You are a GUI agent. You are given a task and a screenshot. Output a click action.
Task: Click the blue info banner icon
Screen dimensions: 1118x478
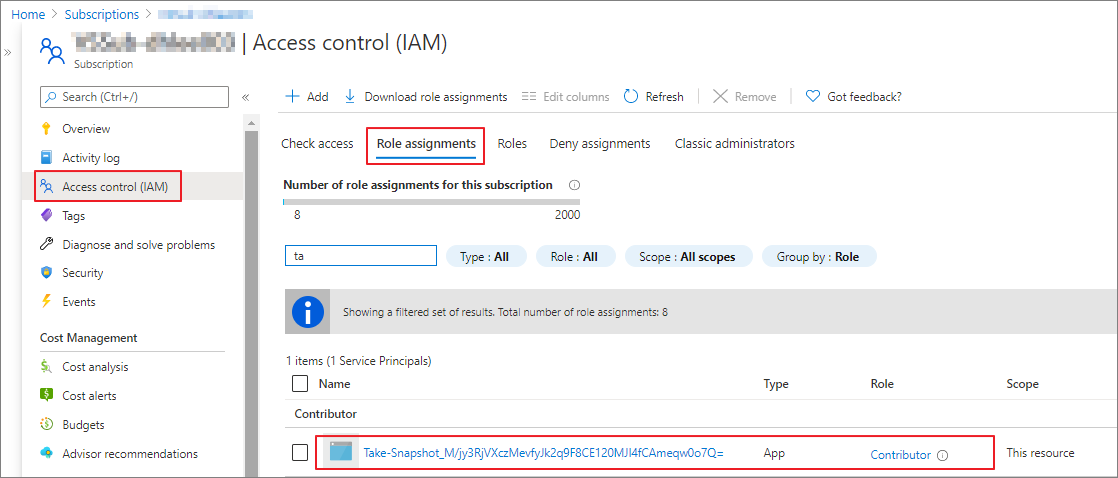pos(308,312)
